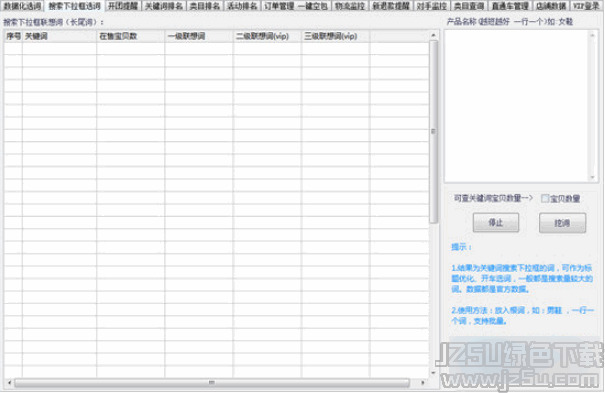Select the 一键空包 tab
The width and height of the screenshot is (605, 393).
tap(313, 6)
